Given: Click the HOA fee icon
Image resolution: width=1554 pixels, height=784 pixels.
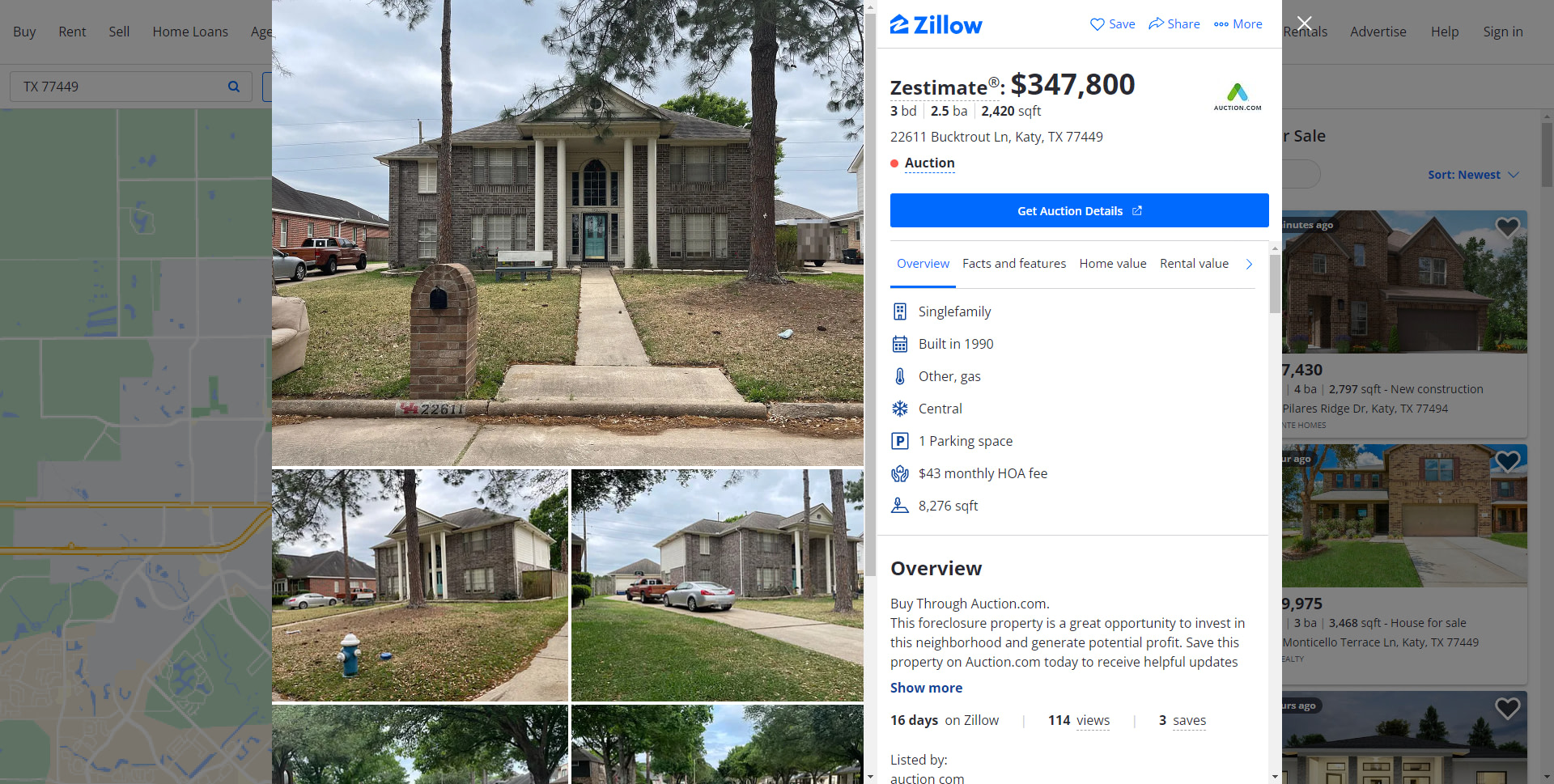Looking at the screenshot, I should (x=899, y=473).
